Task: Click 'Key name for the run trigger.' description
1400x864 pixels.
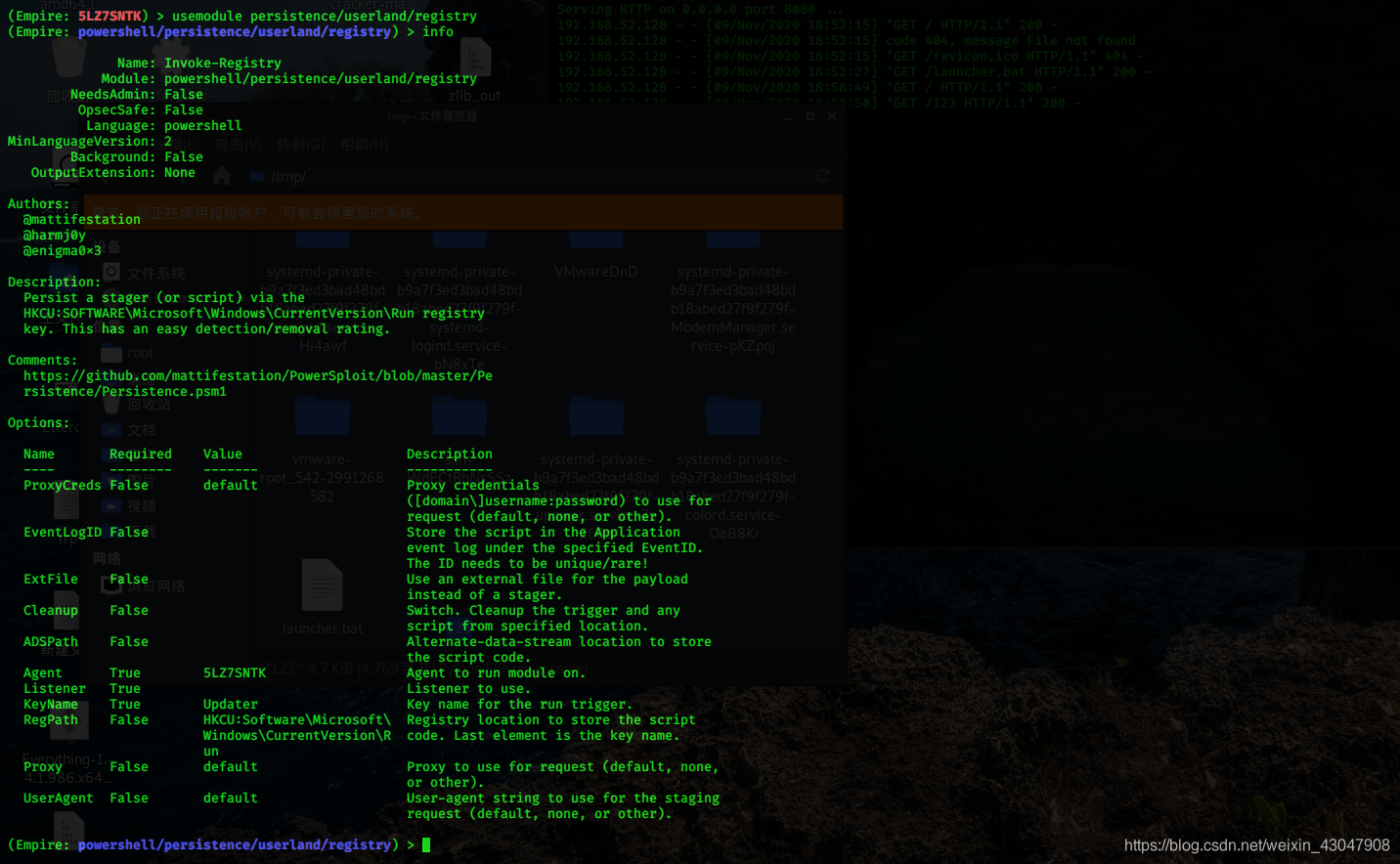Action: [x=520, y=704]
